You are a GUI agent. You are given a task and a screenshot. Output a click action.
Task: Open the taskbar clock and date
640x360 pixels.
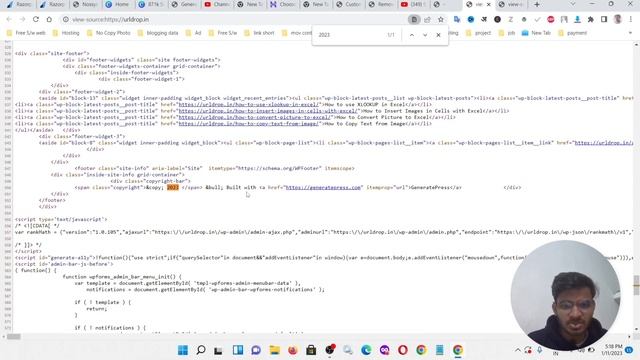[613, 350]
